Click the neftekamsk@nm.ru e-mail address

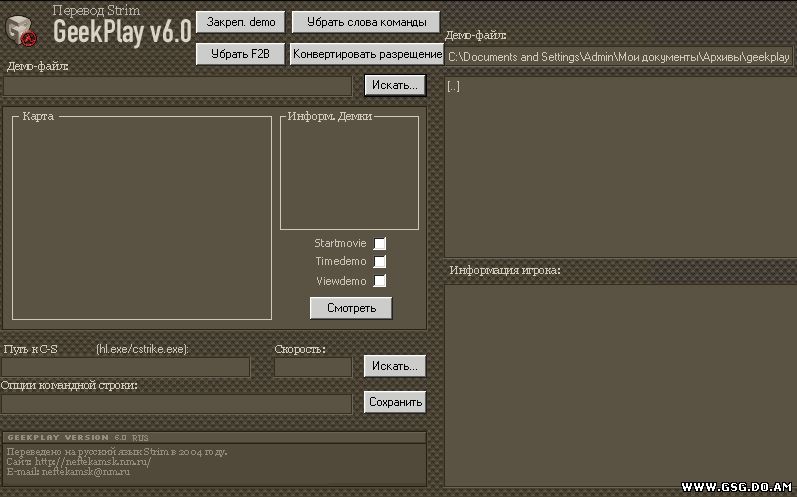click(x=85, y=472)
